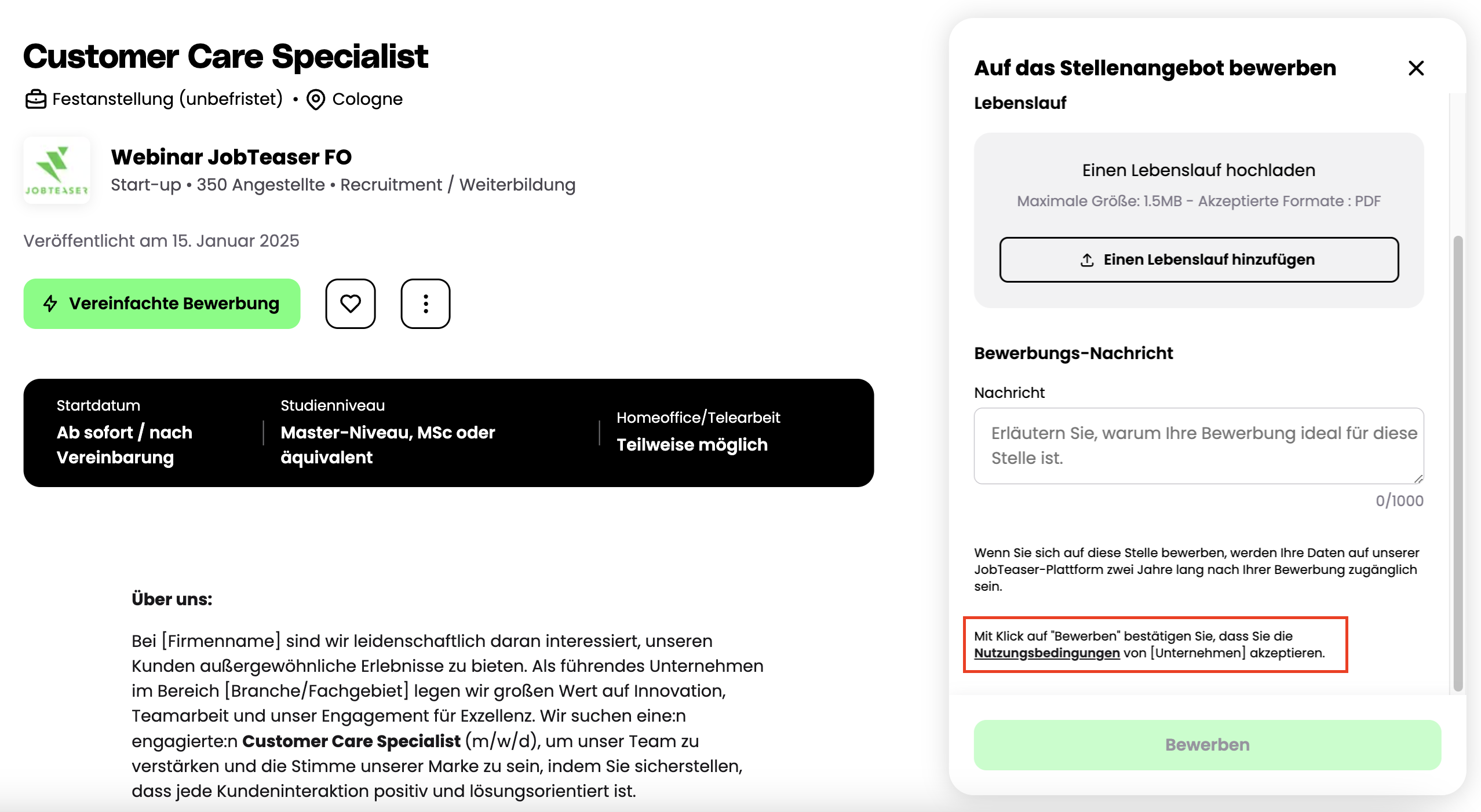Click the upload icon in Lebenslauf button
Image resolution: width=1481 pixels, height=812 pixels.
(x=1087, y=260)
